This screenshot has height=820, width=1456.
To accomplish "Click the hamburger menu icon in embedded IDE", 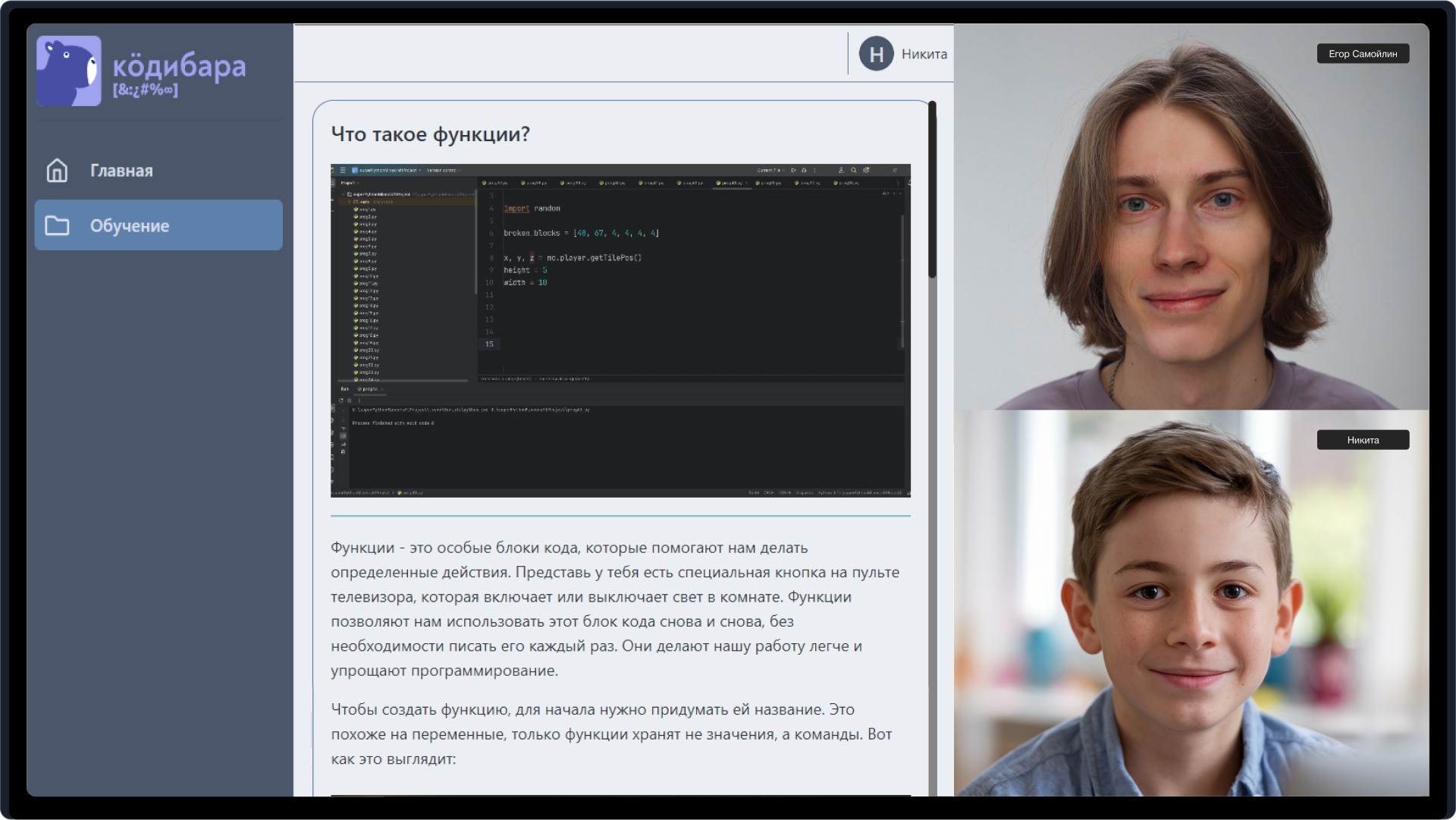I will tap(343, 170).
